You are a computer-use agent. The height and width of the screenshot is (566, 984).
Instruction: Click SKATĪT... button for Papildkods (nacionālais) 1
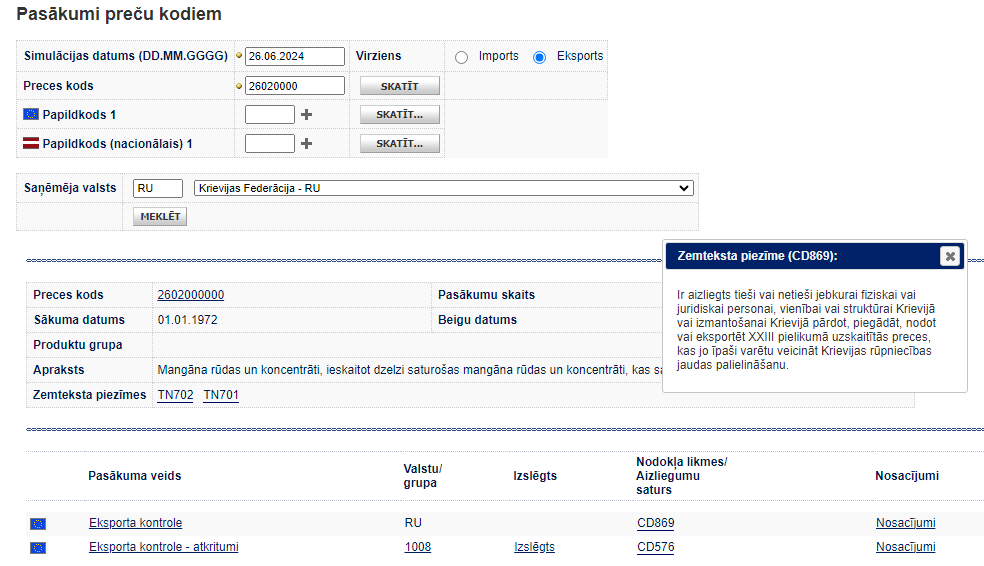pyautogui.click(x=399, y=144)
